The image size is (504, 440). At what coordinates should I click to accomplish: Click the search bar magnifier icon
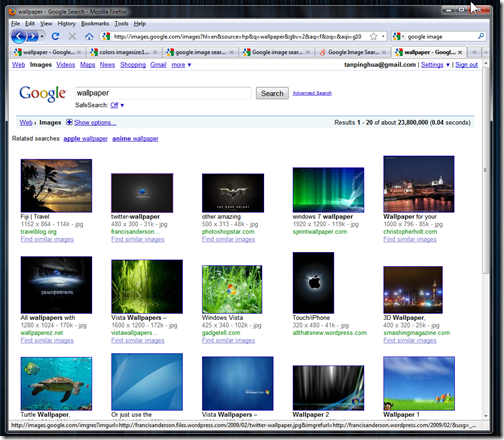(481, 36)
